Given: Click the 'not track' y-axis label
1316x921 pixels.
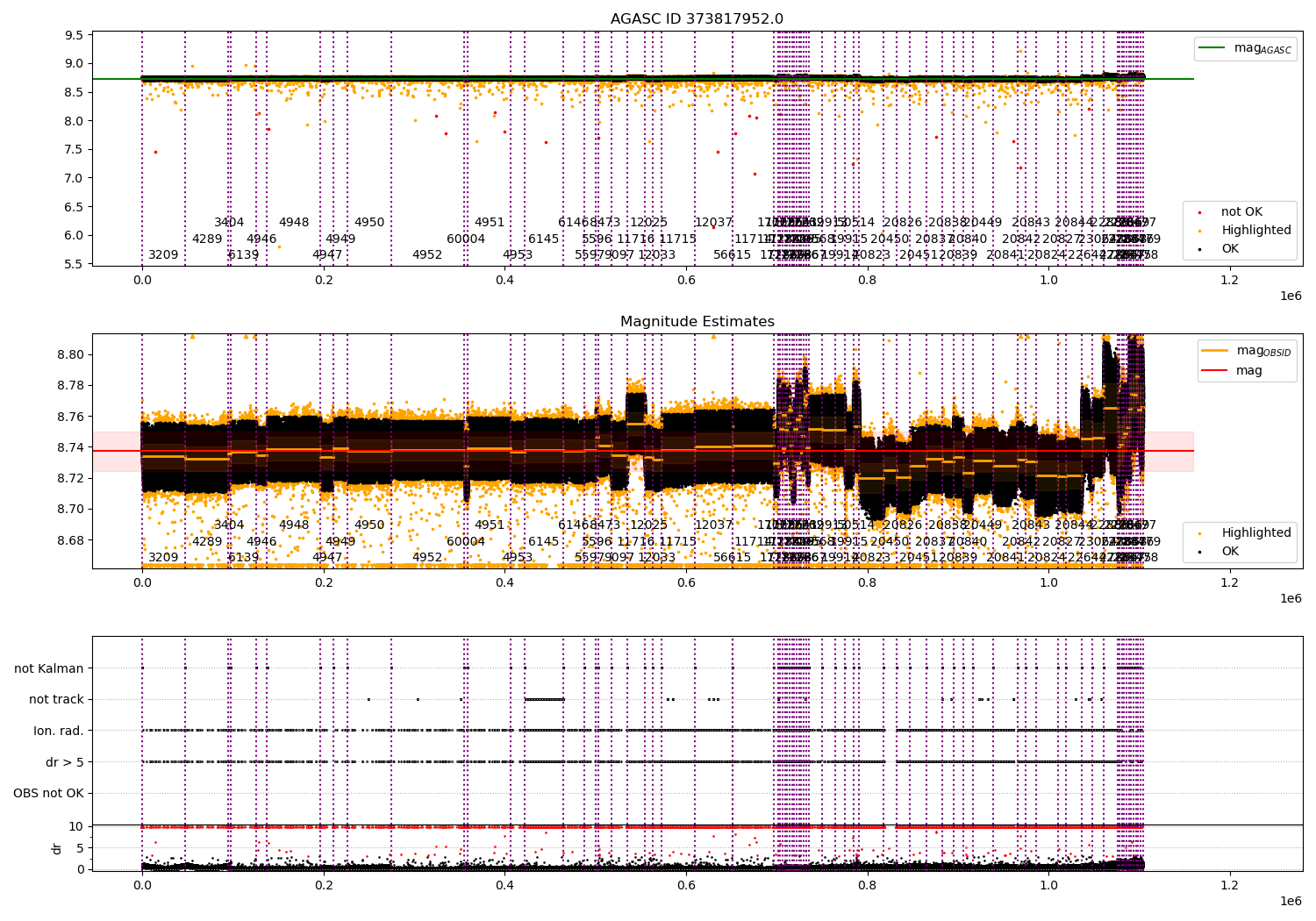Looking at the screenshot, I should (56, 700).
